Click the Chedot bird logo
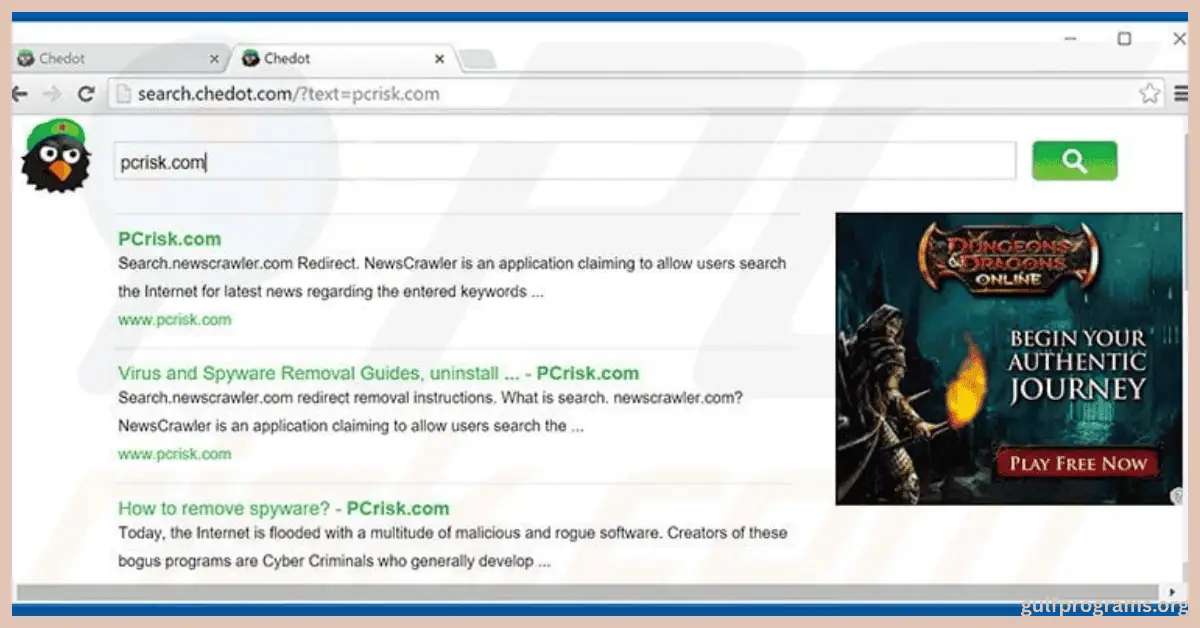Image resolution: width=1200 pixels, height=628 pixels. pos(56,156)
